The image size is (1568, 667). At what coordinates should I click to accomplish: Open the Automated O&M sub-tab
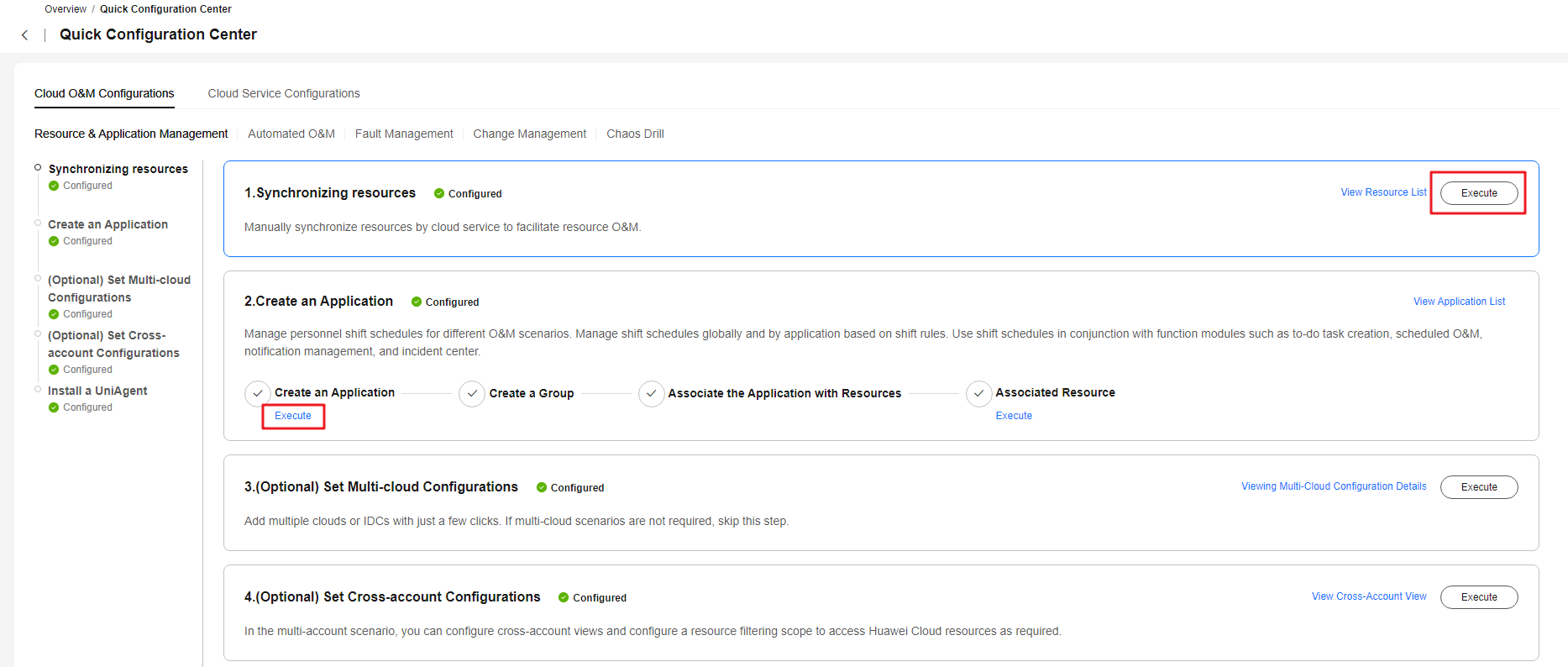click(x=291, y=134)
